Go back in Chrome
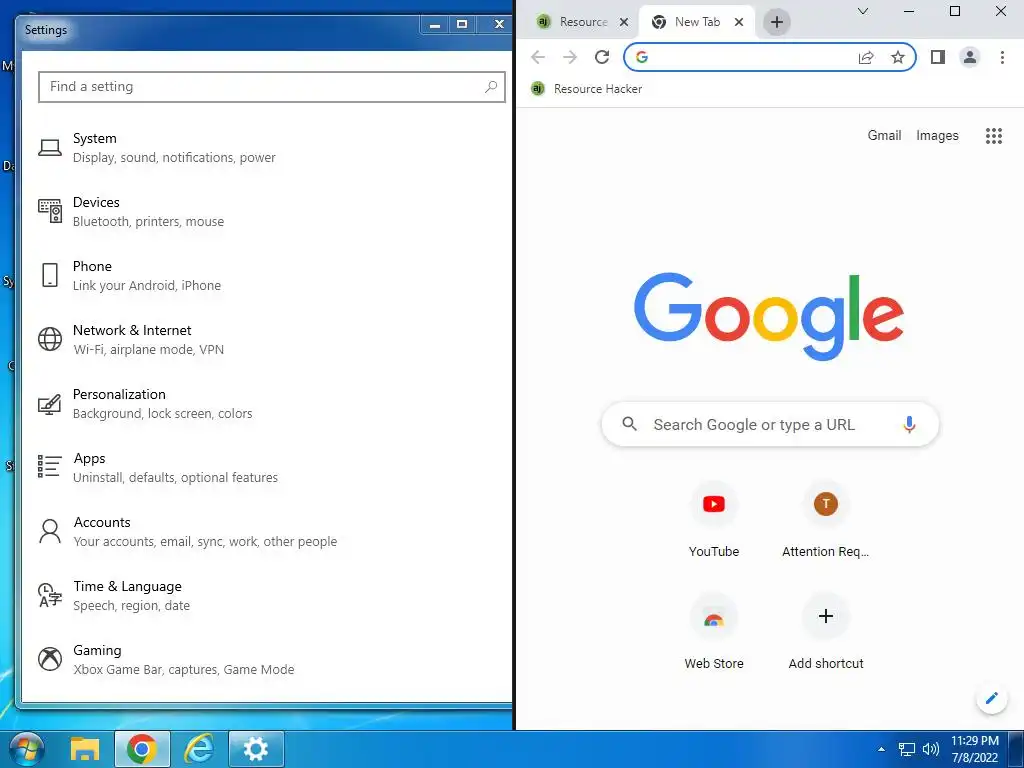1024x768 pixels. [538, 57]
